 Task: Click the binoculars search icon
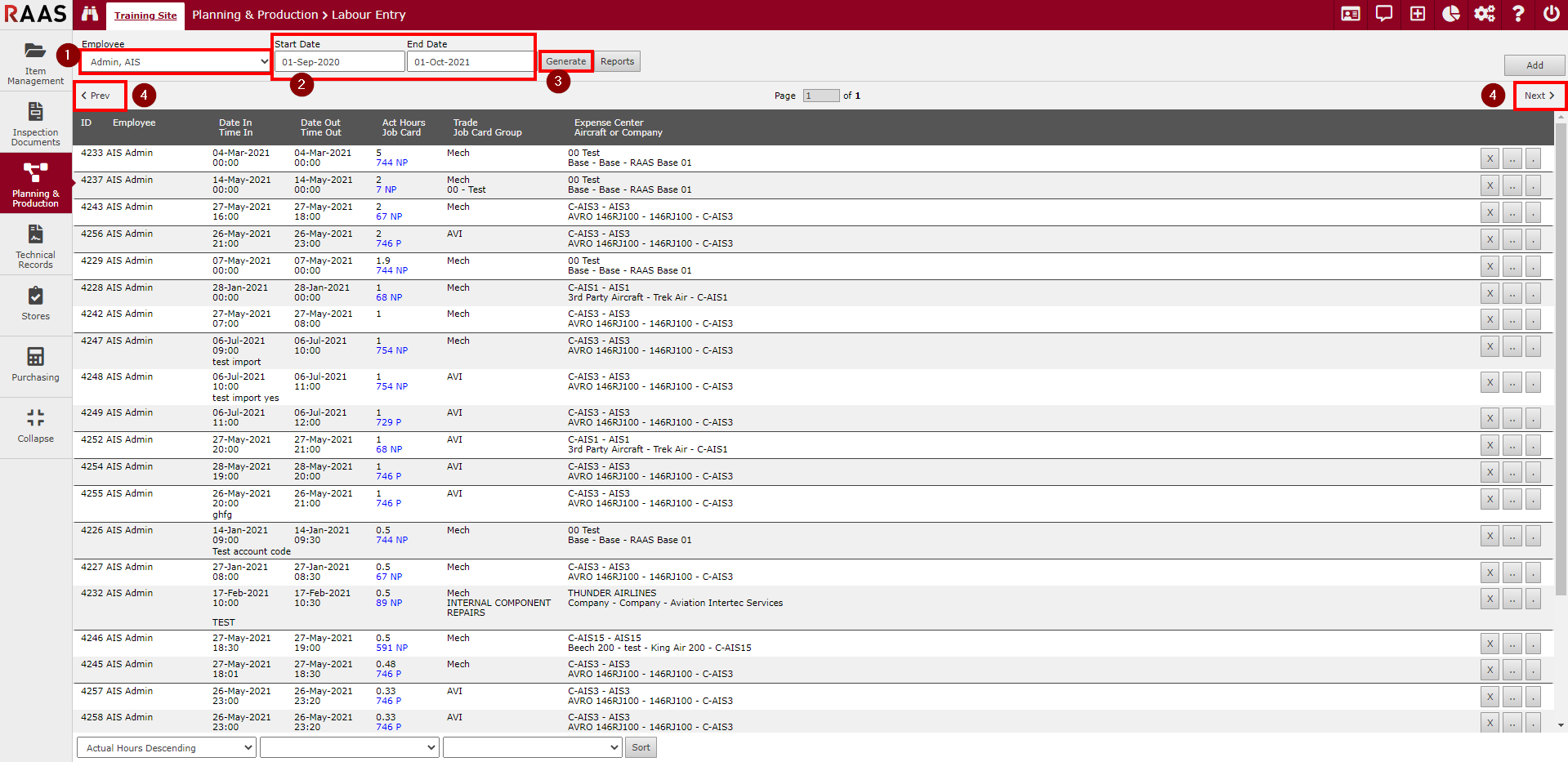[90, 15]
